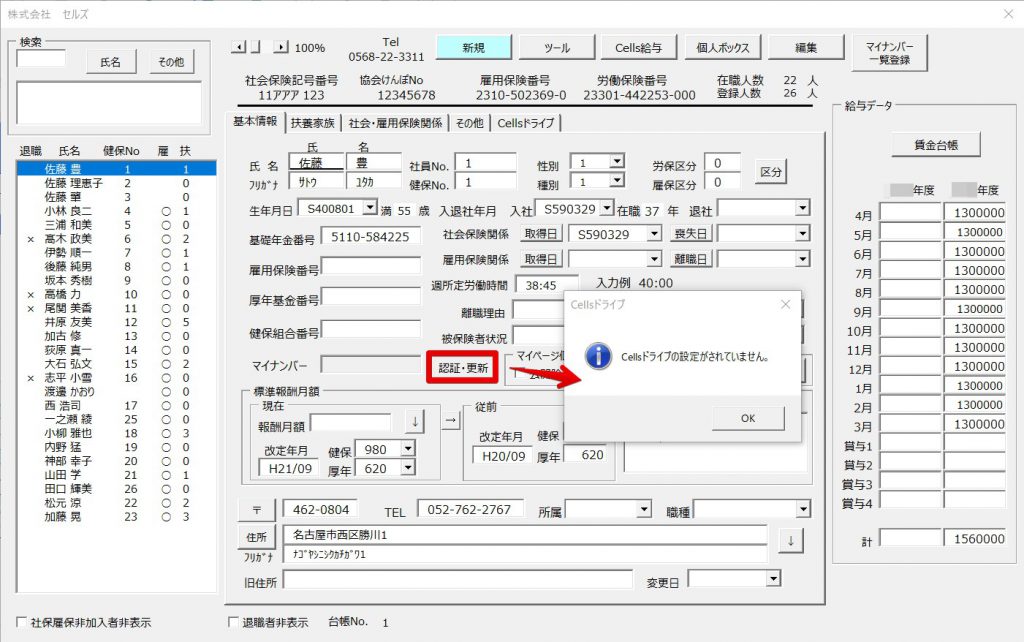Image resolution: width=1024 pixels, height=642 pixels.
Task: Click the ツール button
Action: click(x=556, y=48)
